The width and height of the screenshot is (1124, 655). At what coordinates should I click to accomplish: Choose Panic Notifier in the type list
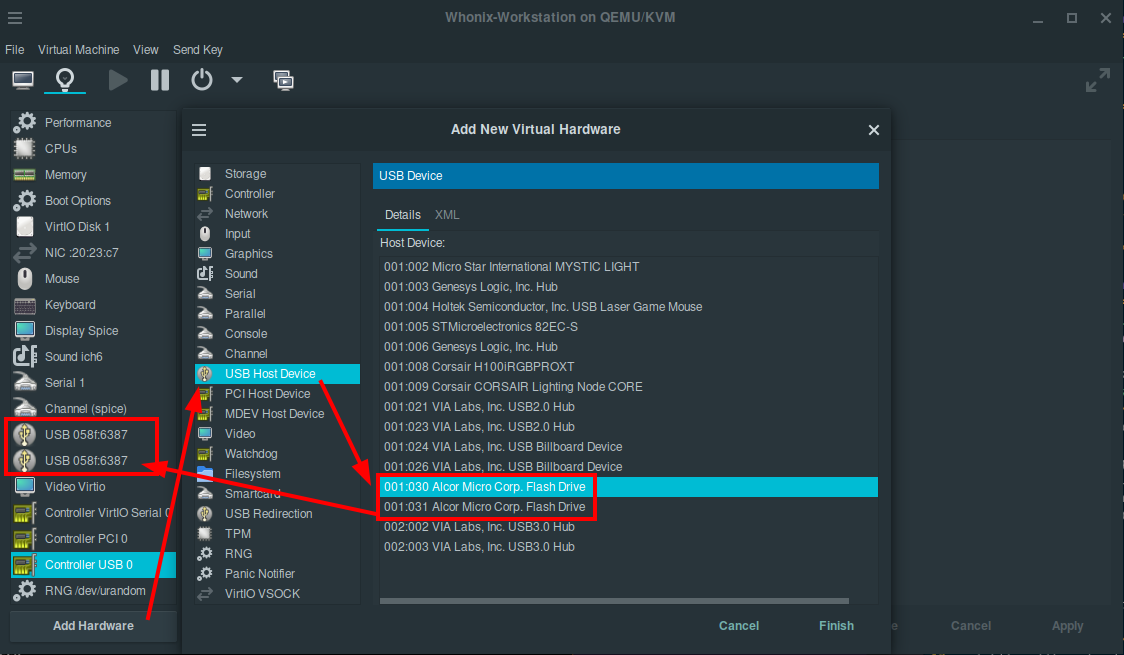tap(277, 574)
